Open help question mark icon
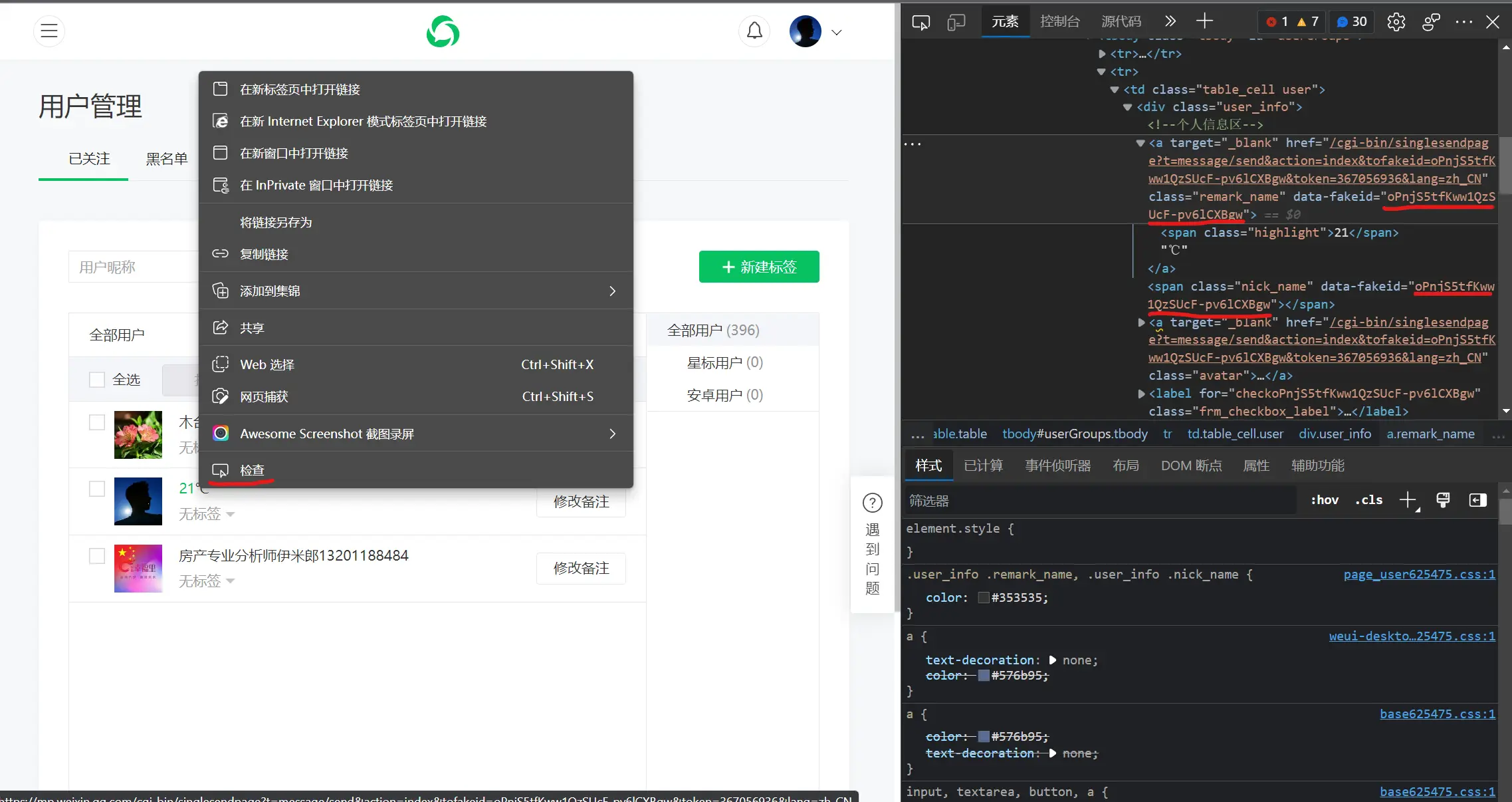The image size is (1512, 802). [x=872, y=503]
